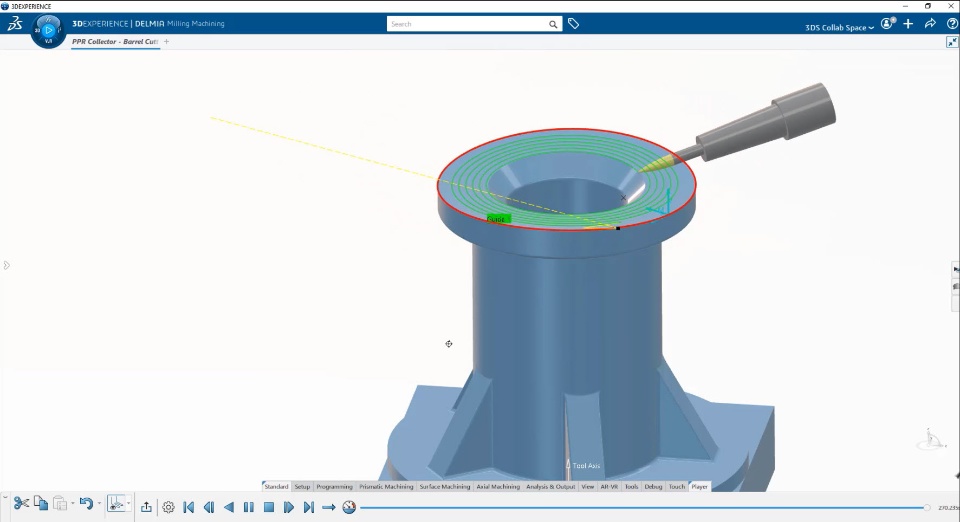The image size is (960, 522).
Task: Select the Player tab
Action: pos(699,487)
